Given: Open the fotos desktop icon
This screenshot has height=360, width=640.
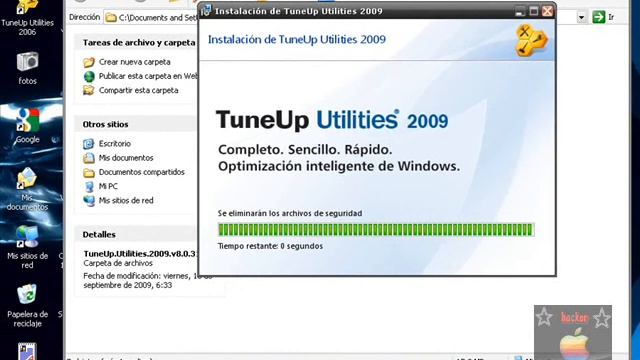Looking at the screenshot, I should point(27,68).
